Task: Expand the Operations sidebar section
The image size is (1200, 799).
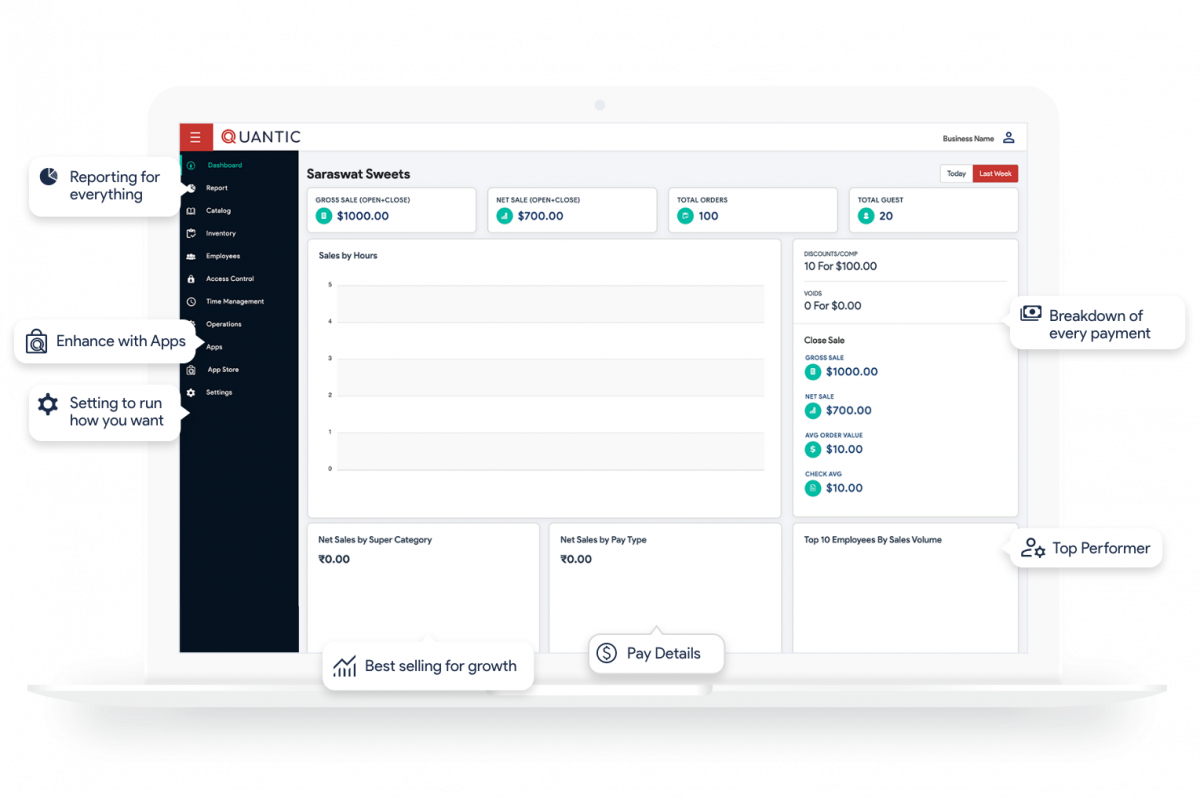Action: 222,323
